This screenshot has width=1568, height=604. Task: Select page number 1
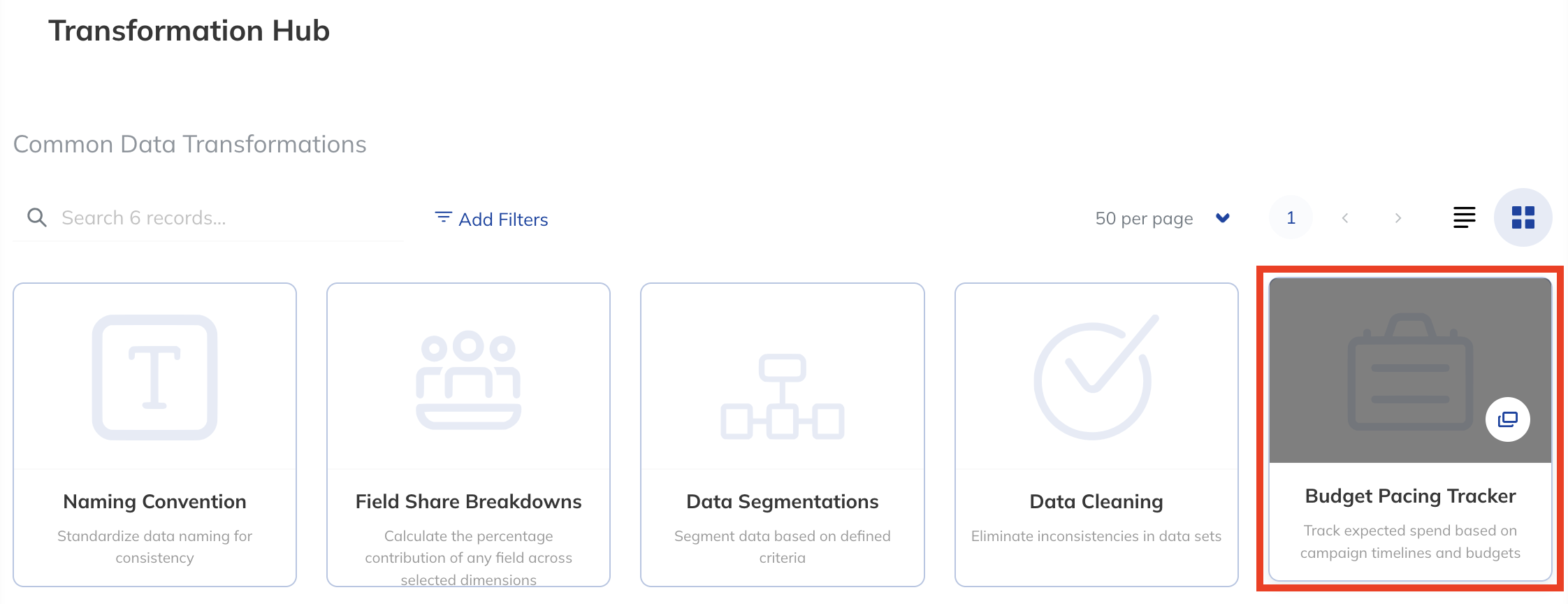click(1291, 218)
